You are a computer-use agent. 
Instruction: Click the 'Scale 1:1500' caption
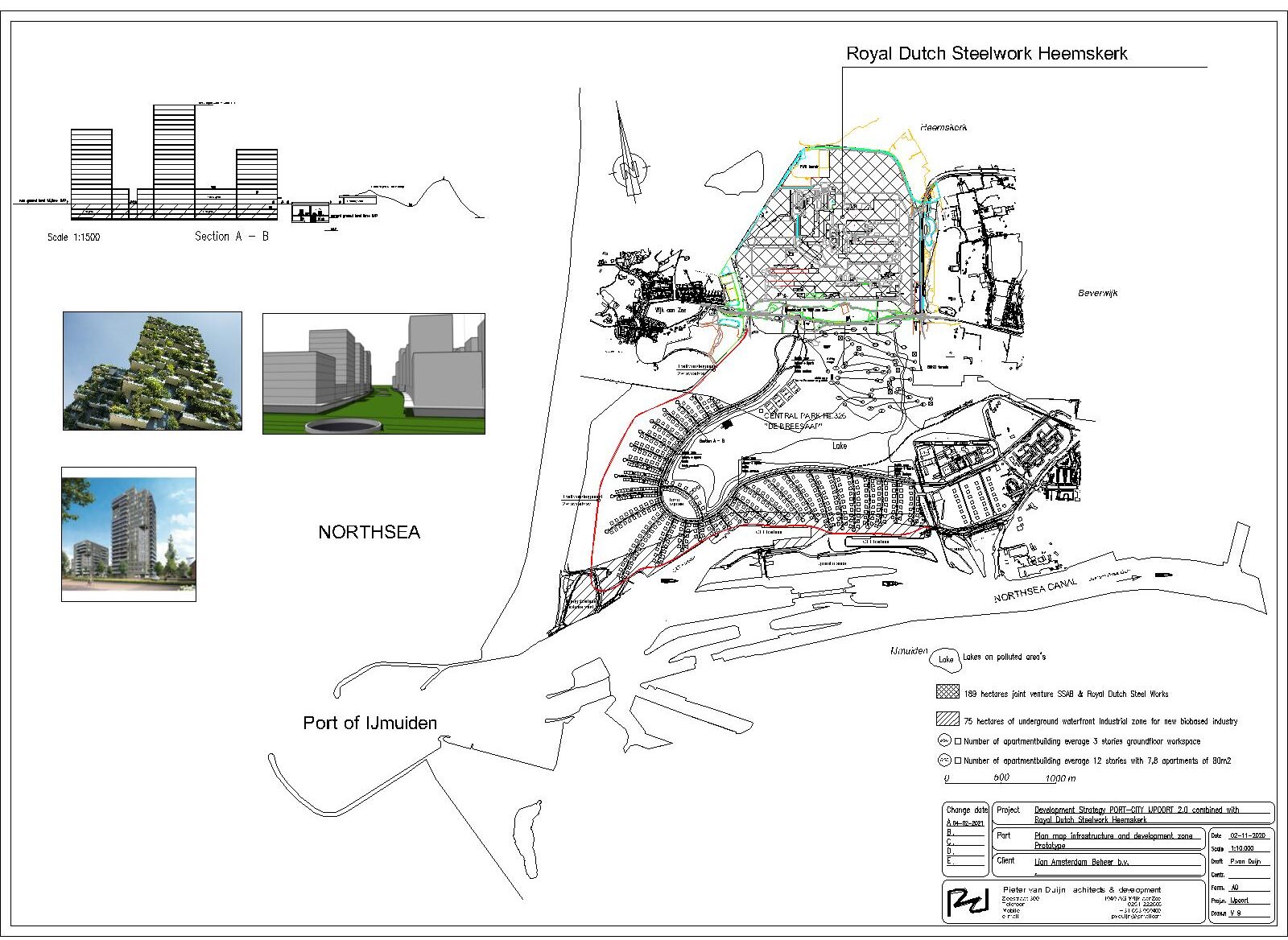pos(74,237)
